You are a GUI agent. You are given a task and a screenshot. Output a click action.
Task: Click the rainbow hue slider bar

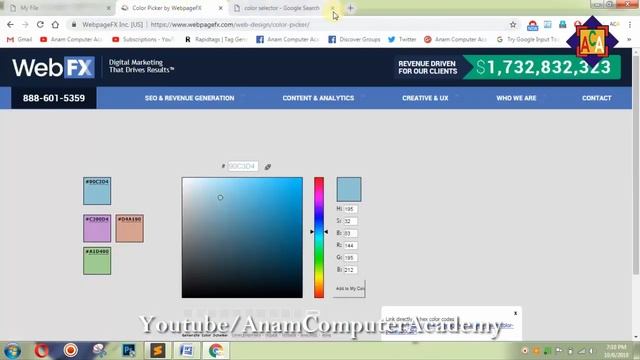click(x=319, y=238)
